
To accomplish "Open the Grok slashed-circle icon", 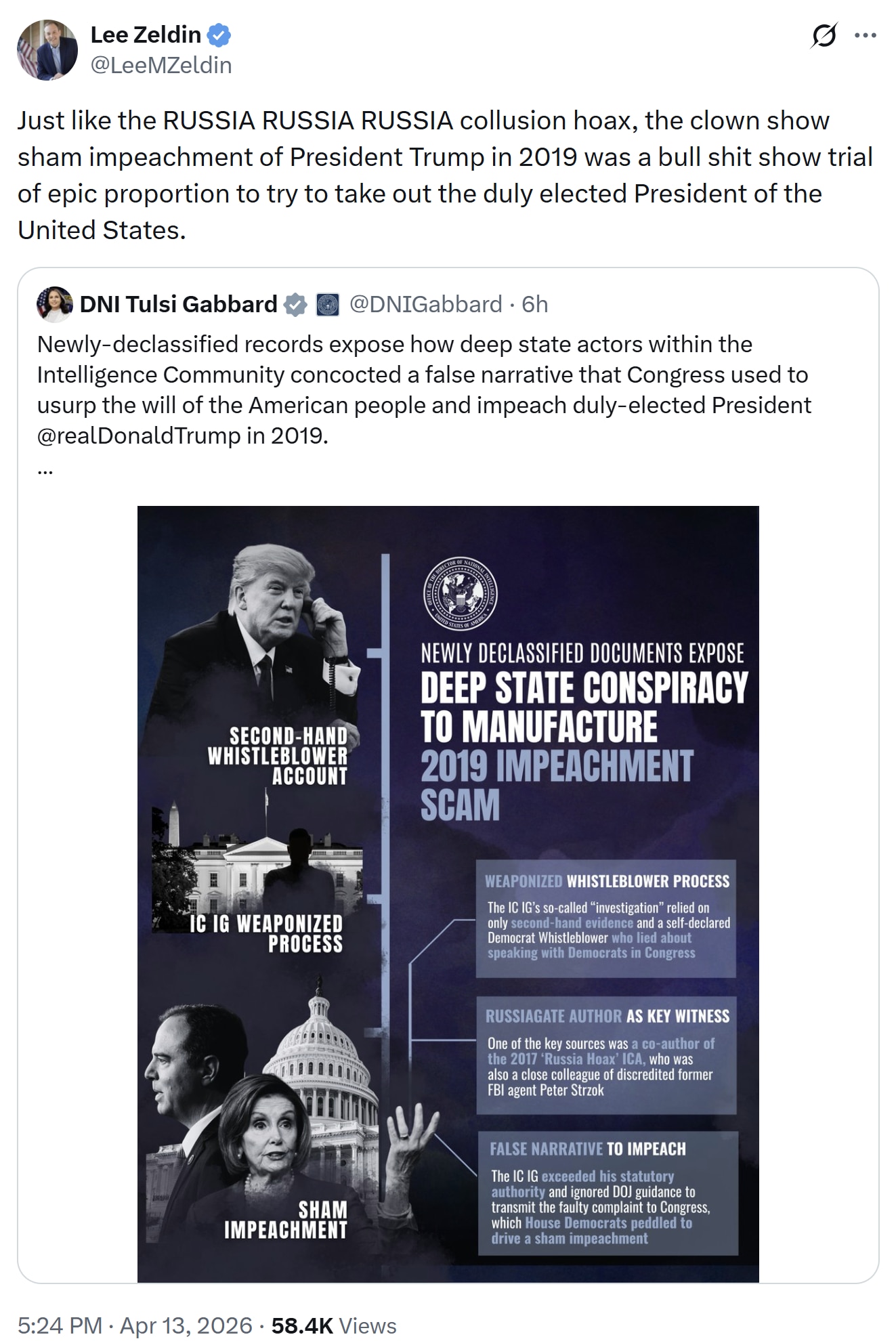I will click(824, 35).
